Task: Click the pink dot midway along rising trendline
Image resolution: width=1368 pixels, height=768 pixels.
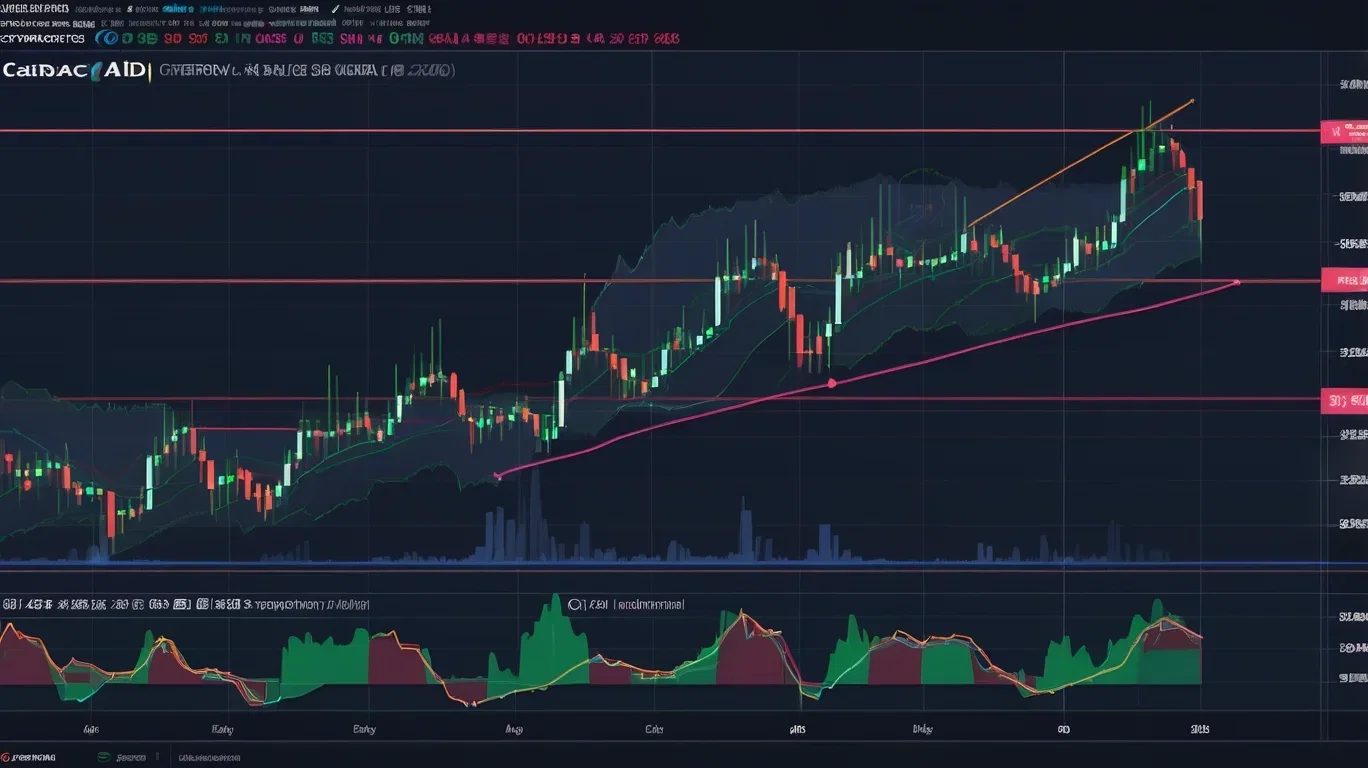Action: point(831,383)
